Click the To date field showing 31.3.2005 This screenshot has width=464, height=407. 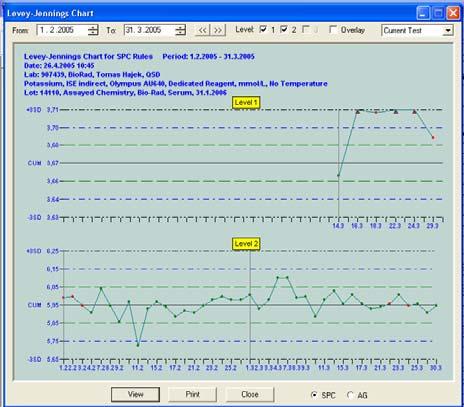150,30
